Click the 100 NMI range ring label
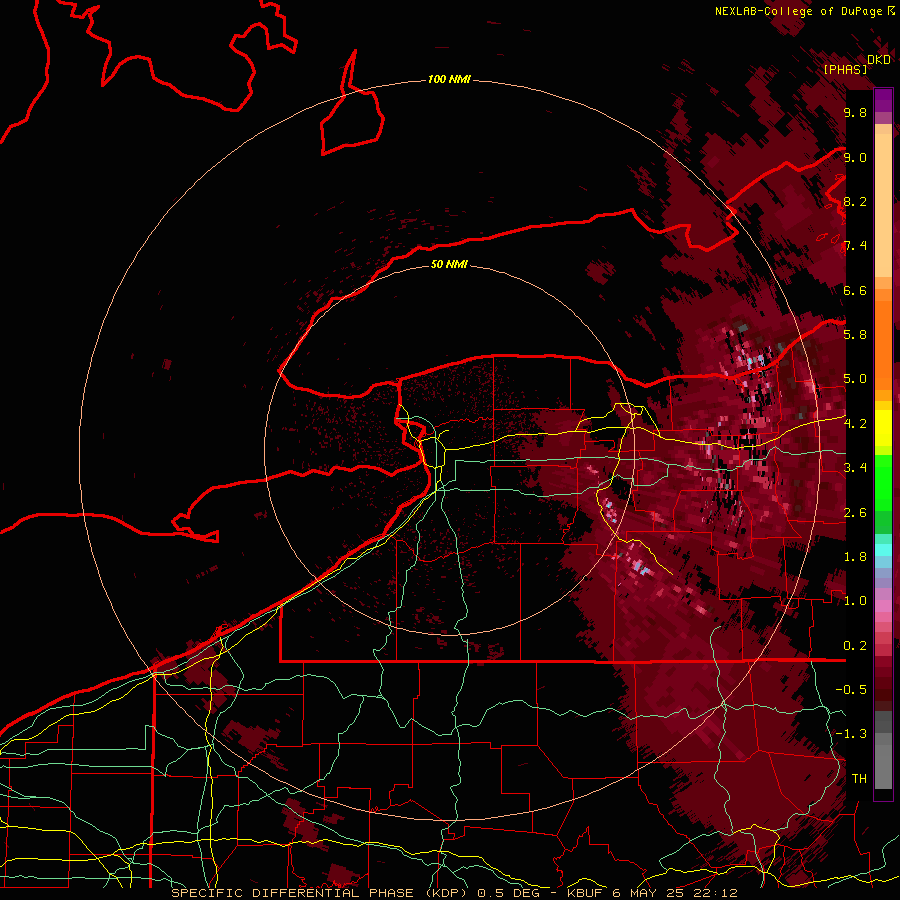 coord(449,79)
